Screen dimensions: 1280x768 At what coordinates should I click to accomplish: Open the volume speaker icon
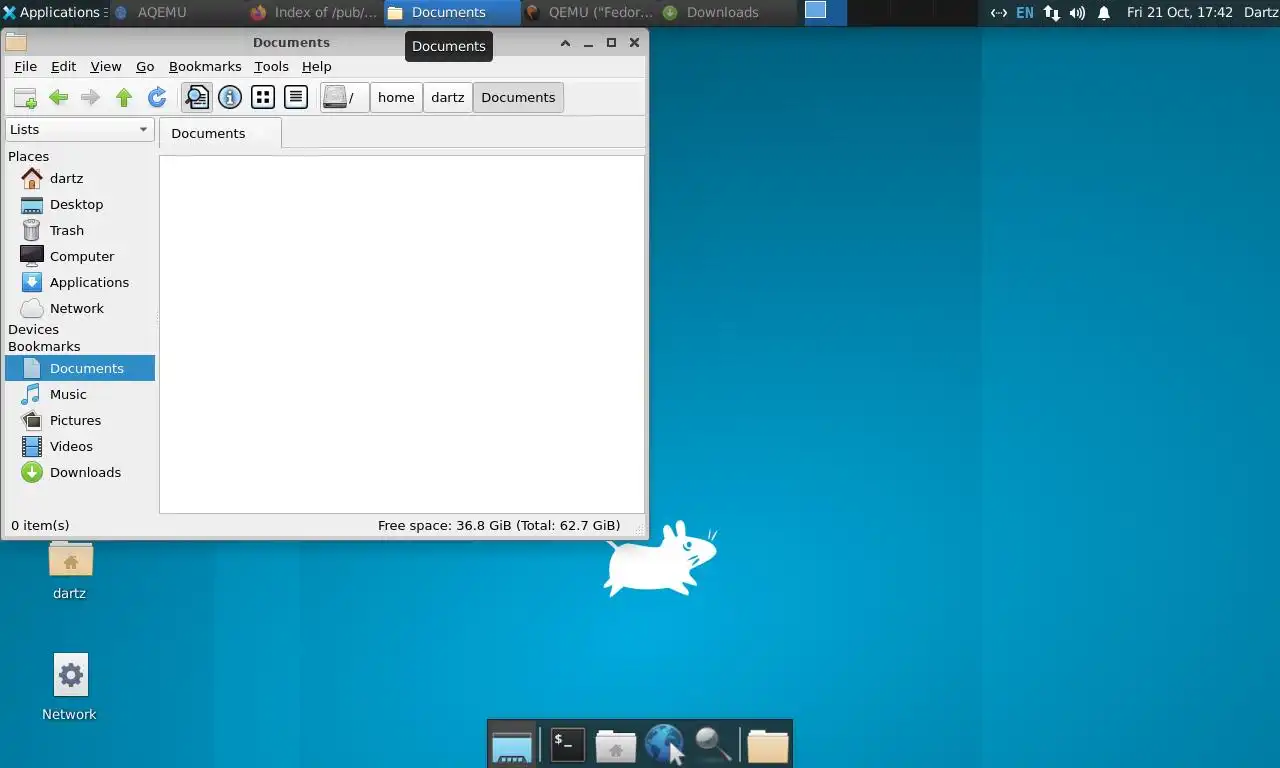pyautogui.click(x=1077, y=13)
